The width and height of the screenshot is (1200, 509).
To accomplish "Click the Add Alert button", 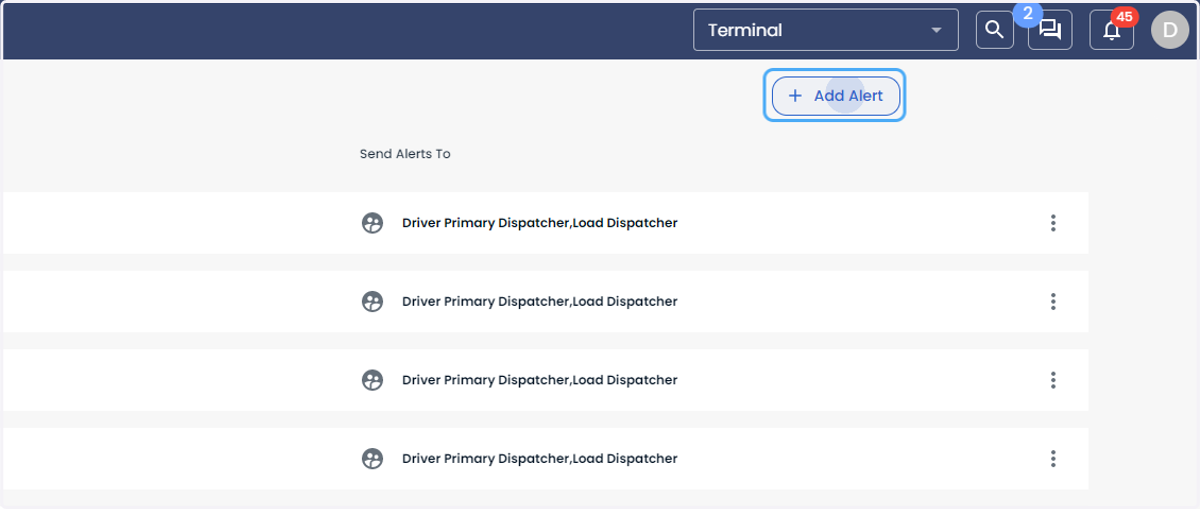I will click(x=835, y=96).
